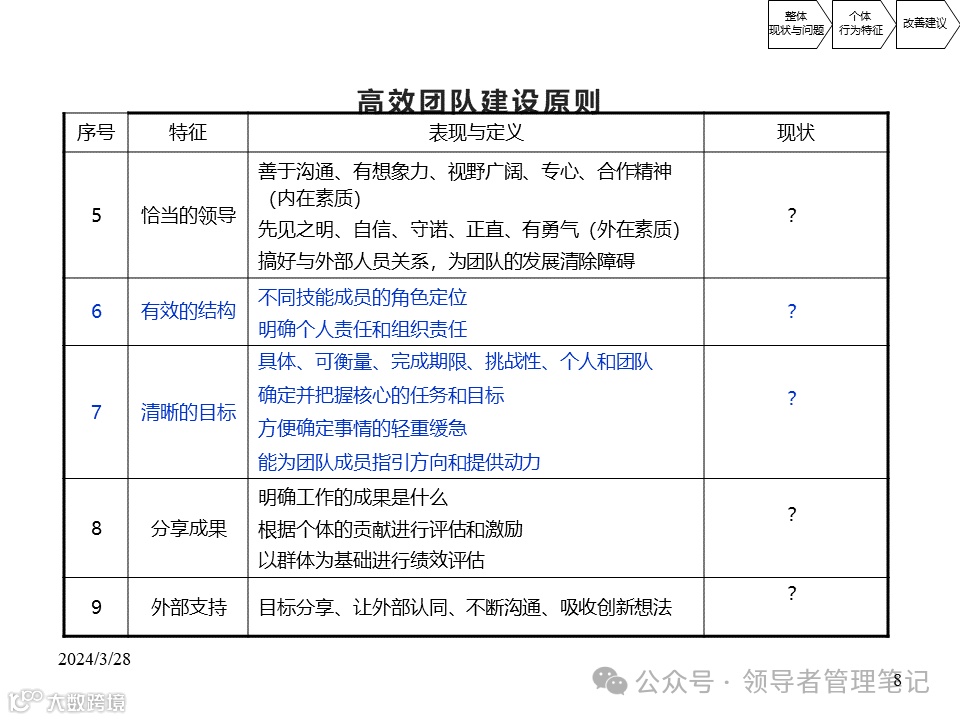Click the line 先见之明、自信、守诺、正直
960x720 pixels.
(469, 230)
